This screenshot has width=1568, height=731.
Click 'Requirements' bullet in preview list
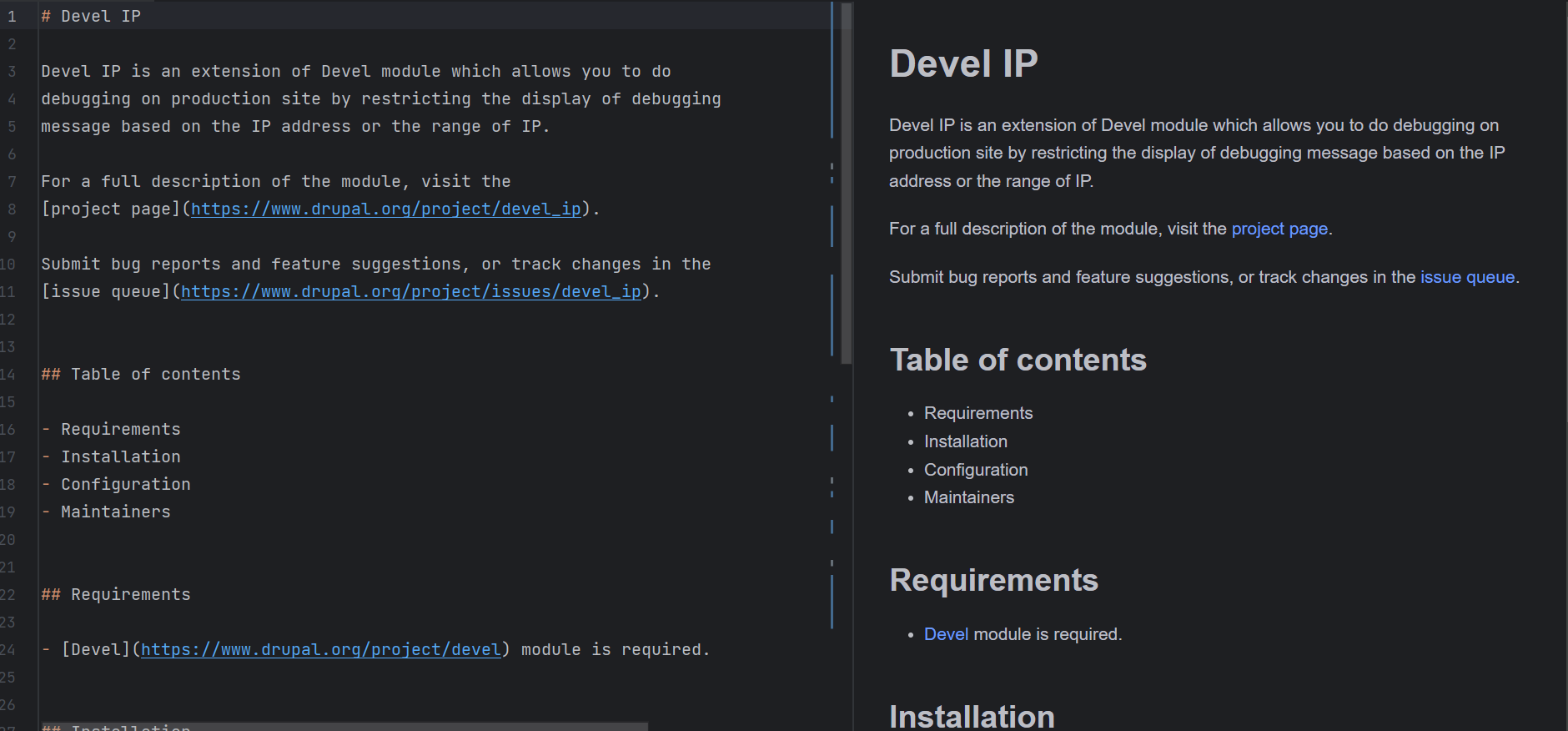(978, 413)
